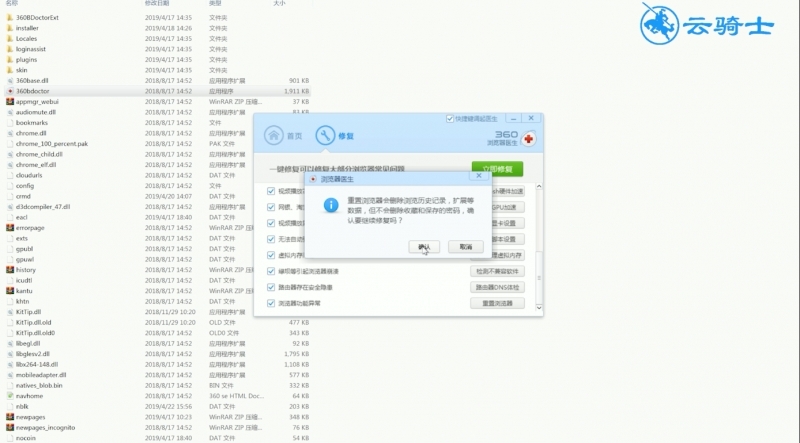Click the 360base.dll file icon
The image size is (800, 443).
click(x=10, y=81)
